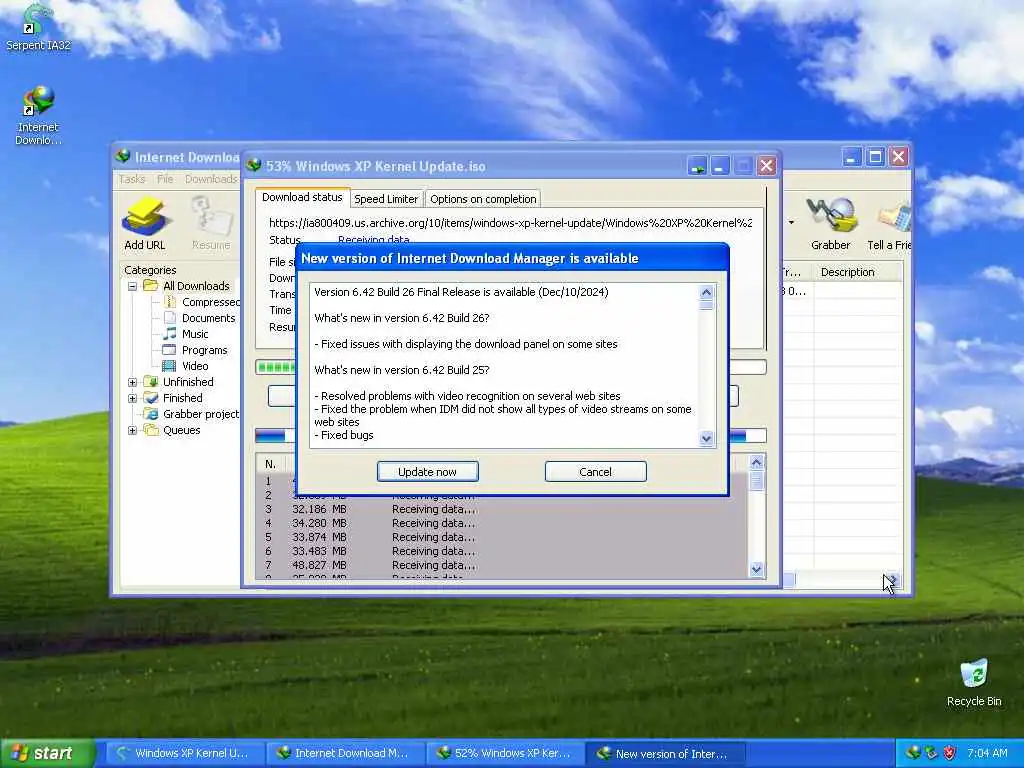Click the connections list scroll down arrow
Image resolution: width=1024 pixels, height=768 pixels.
(756, 569)
